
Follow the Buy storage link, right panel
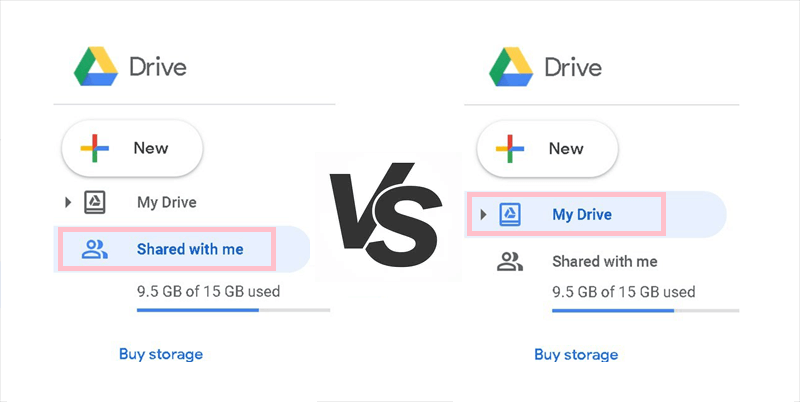point(576,354)
